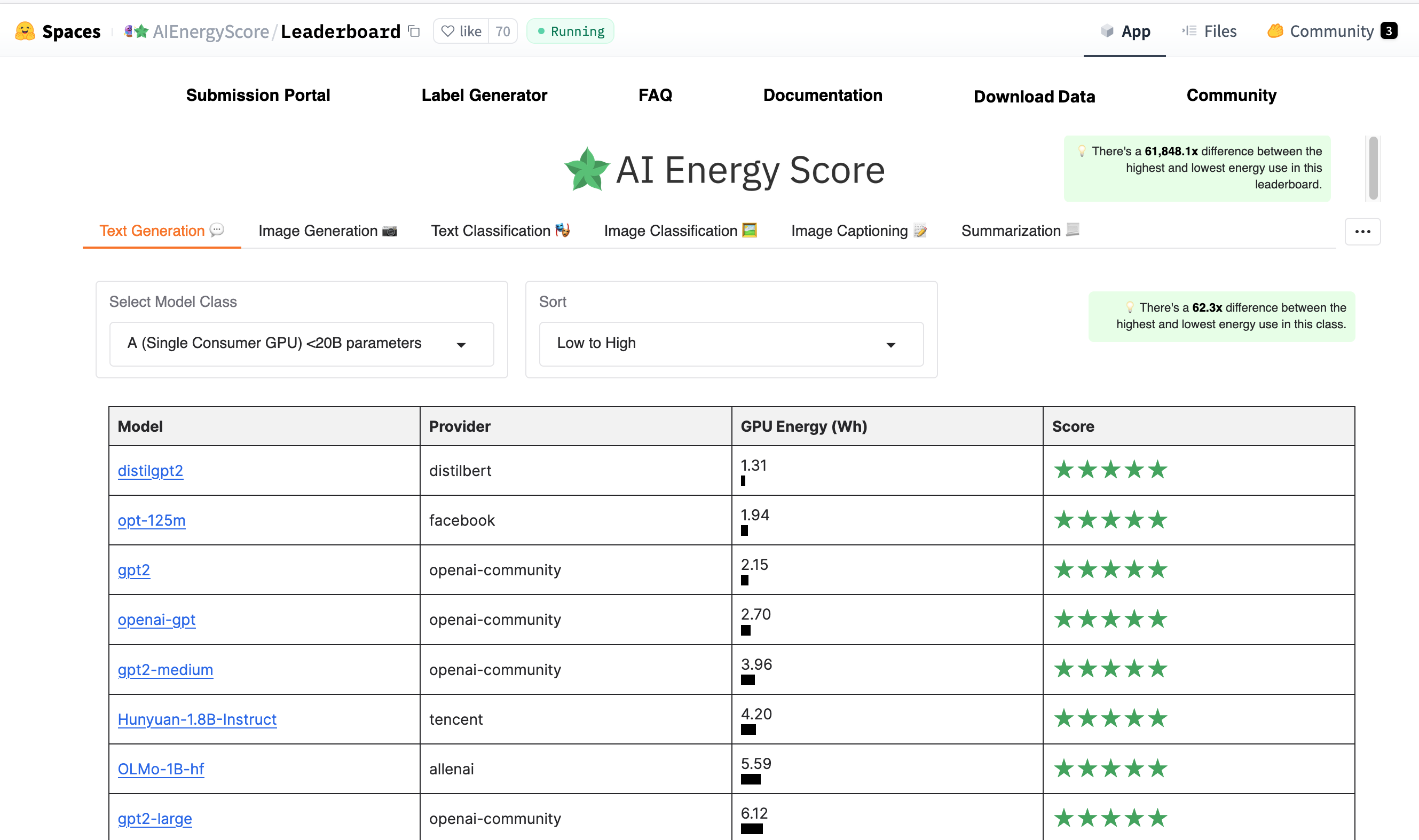
Task: Open the Hunyuan-1.8B-Instruct model link
Action: tap(196, 719)
